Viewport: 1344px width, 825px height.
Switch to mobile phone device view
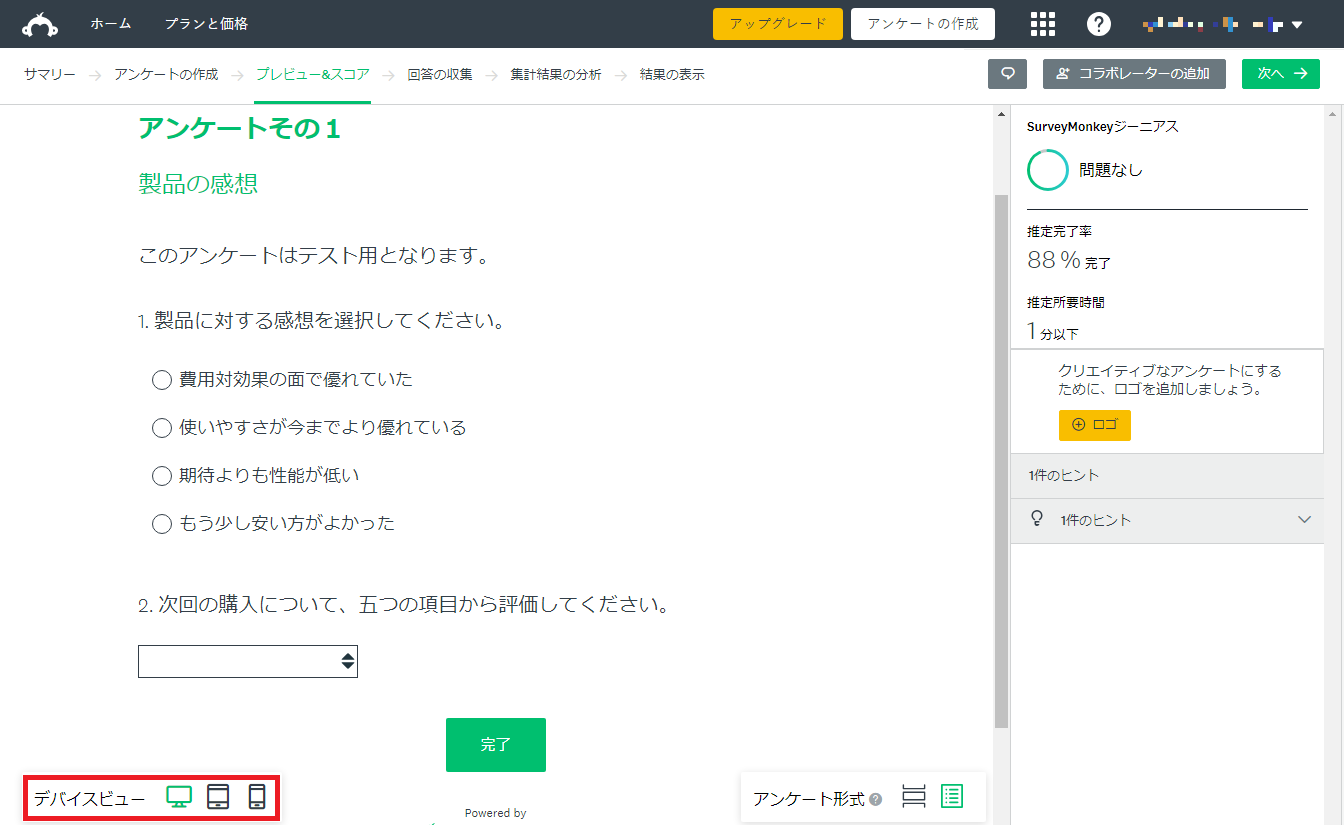click(256, 797)
